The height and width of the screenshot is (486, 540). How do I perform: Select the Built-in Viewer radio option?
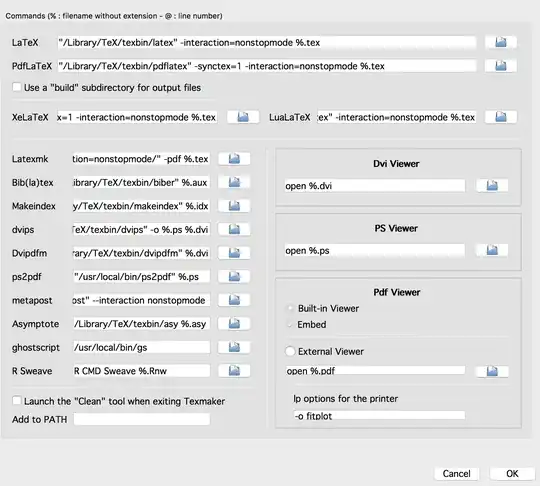coord(290,308)
